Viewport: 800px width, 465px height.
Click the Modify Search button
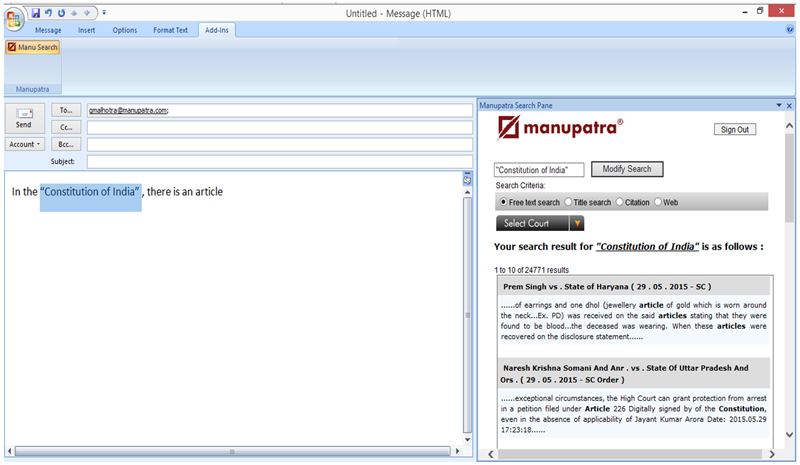pos(627,169)
